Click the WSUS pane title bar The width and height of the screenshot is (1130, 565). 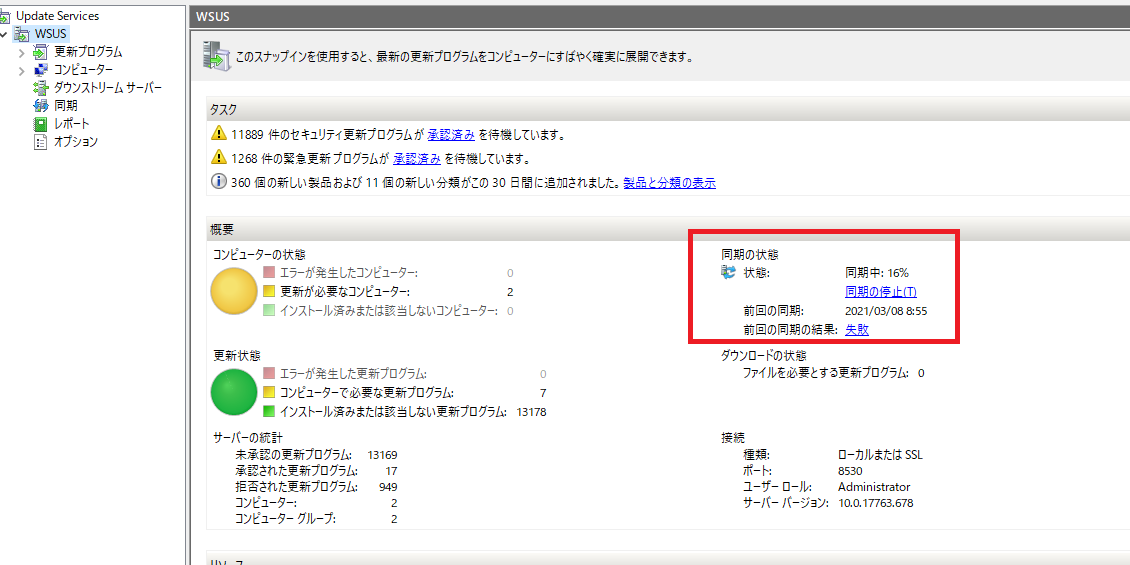(659, 17)
